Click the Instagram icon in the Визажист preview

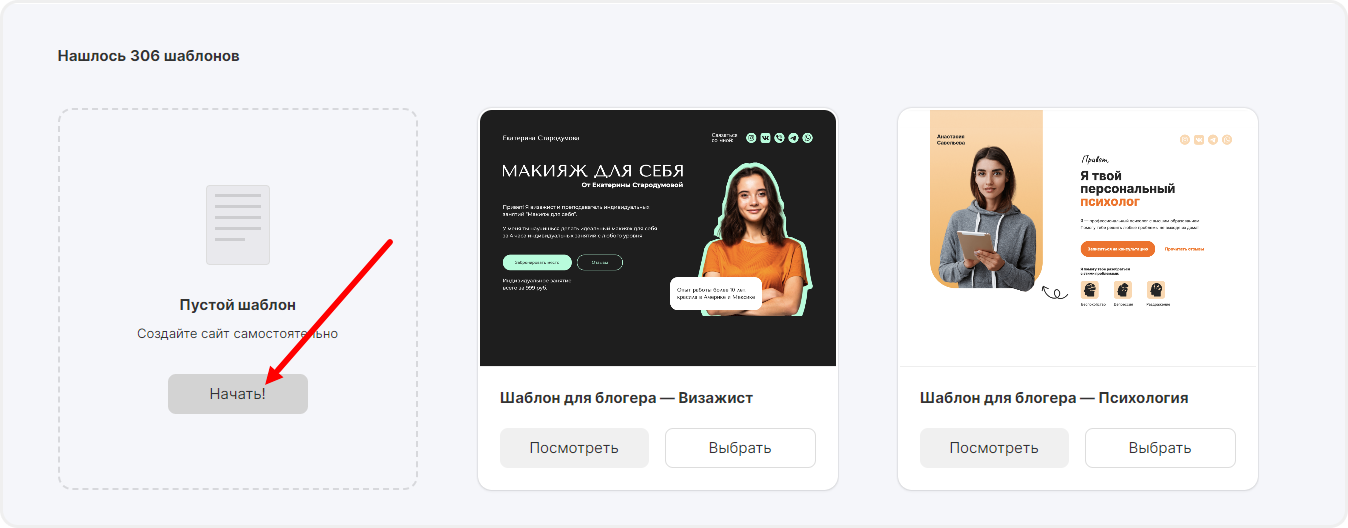click(x=751, y=138)
